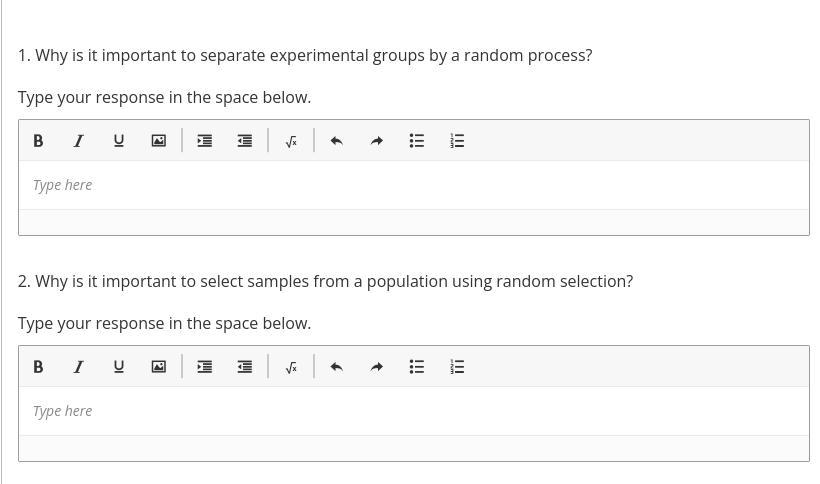The height and width of the screenshot is (484, 820).
Task: Undo last edit in question 1 editor
Action: tap(336, 141)
